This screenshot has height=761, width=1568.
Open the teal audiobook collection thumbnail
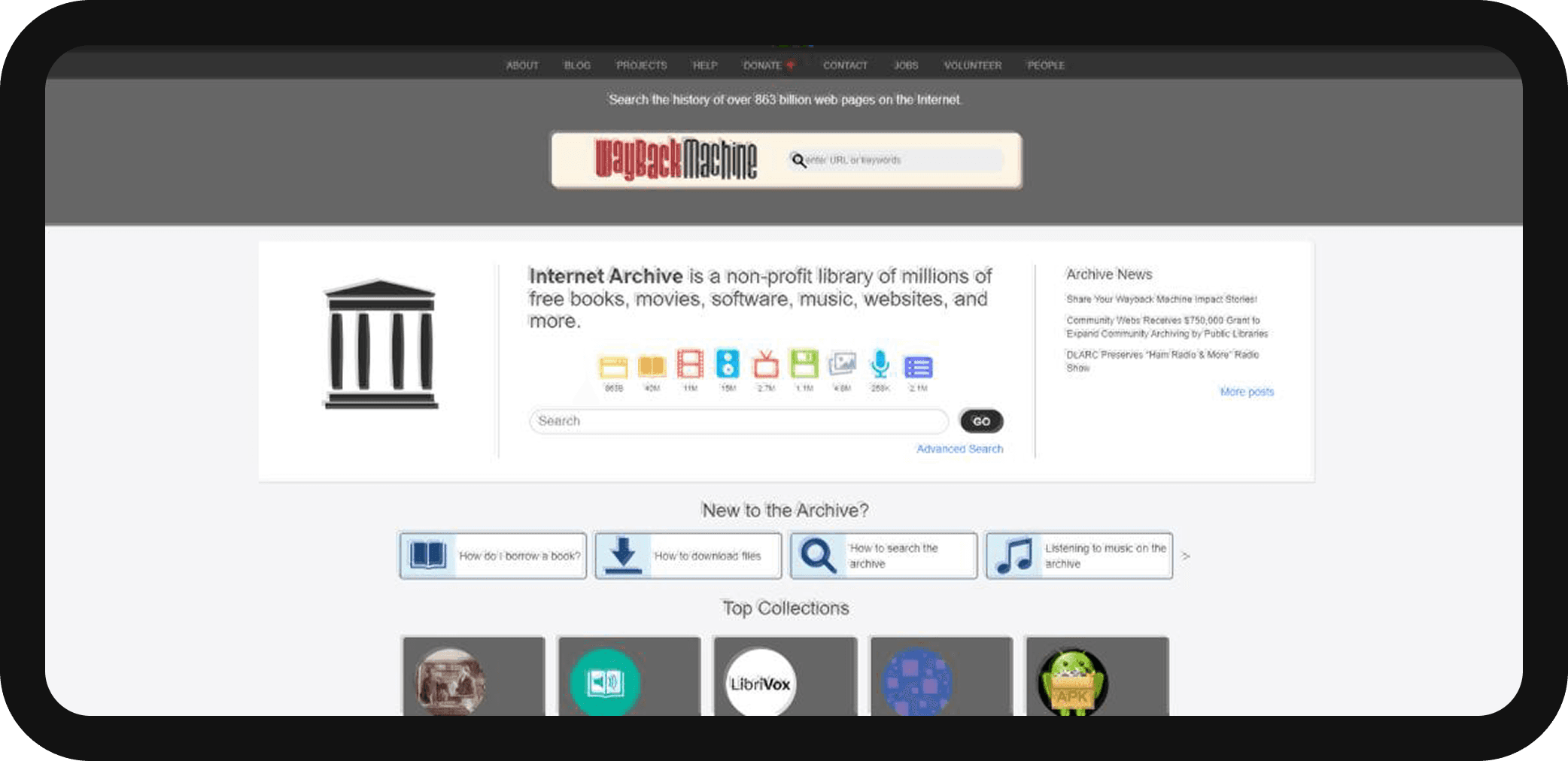[605, 683]
